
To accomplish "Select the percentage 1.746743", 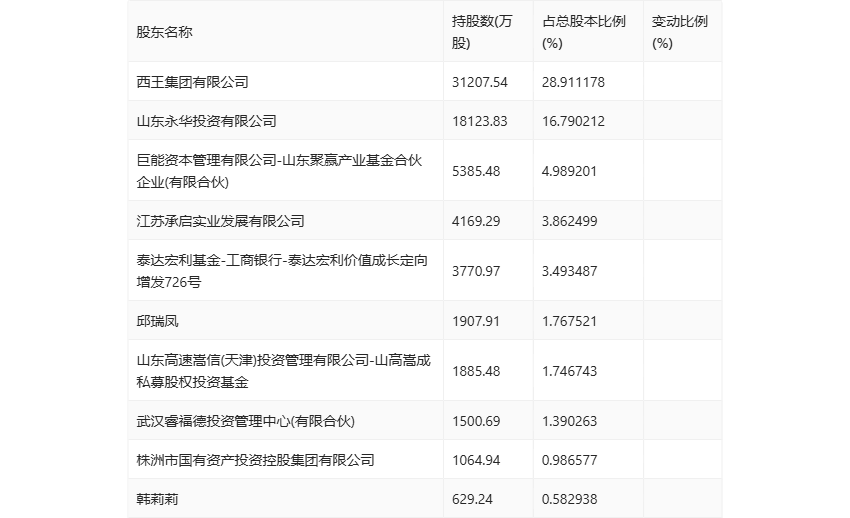I will (569, 372).
